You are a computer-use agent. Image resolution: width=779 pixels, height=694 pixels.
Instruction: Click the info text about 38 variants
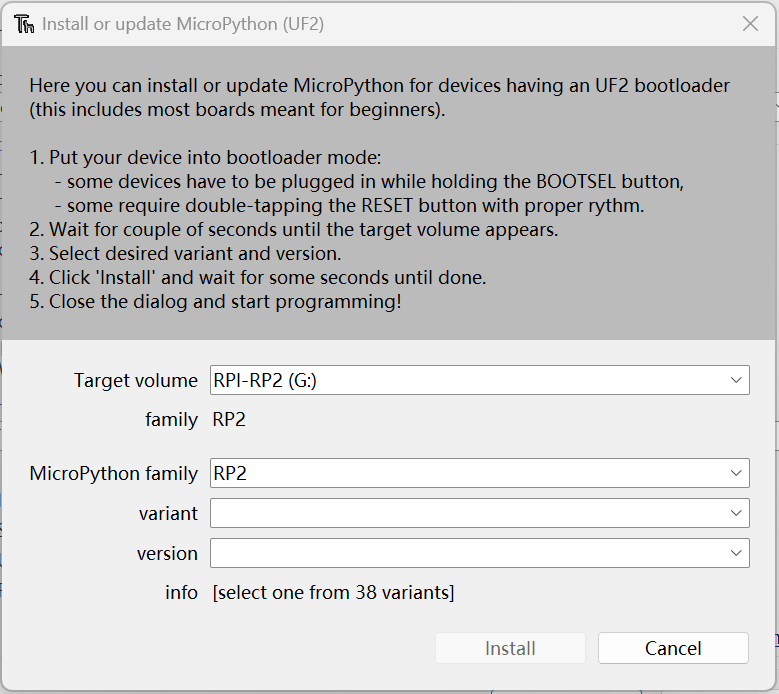tap(333, 592)
